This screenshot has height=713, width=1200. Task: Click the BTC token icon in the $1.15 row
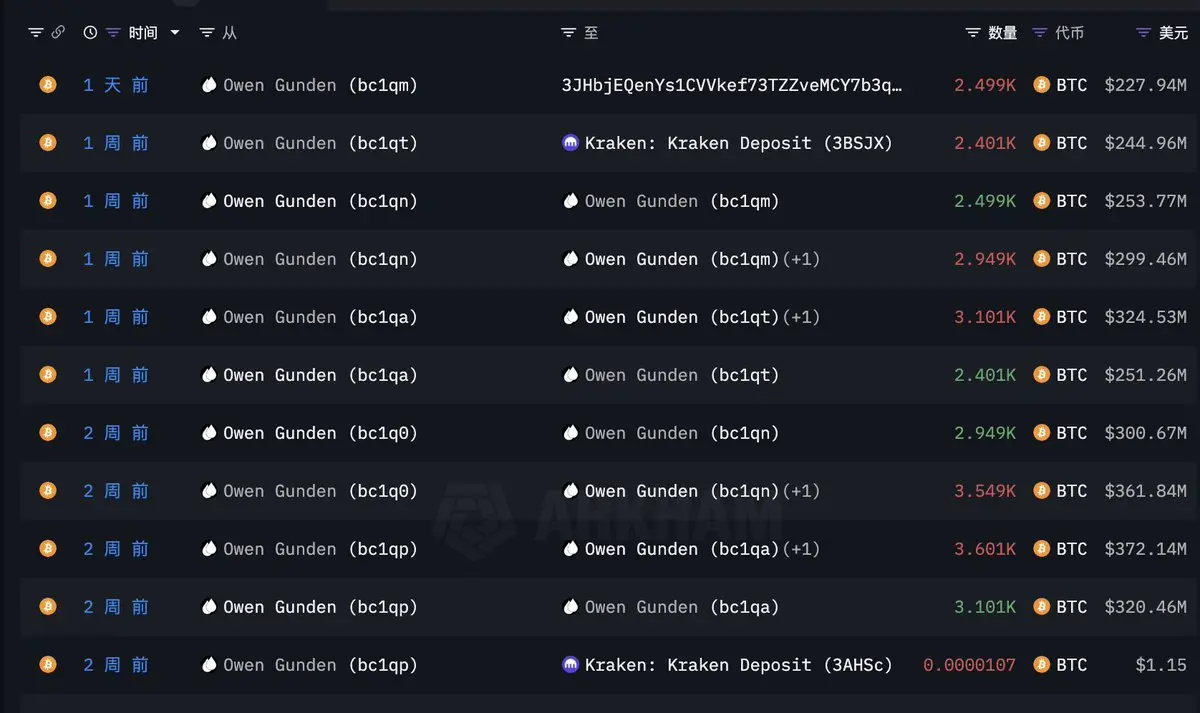point(1041,665)
